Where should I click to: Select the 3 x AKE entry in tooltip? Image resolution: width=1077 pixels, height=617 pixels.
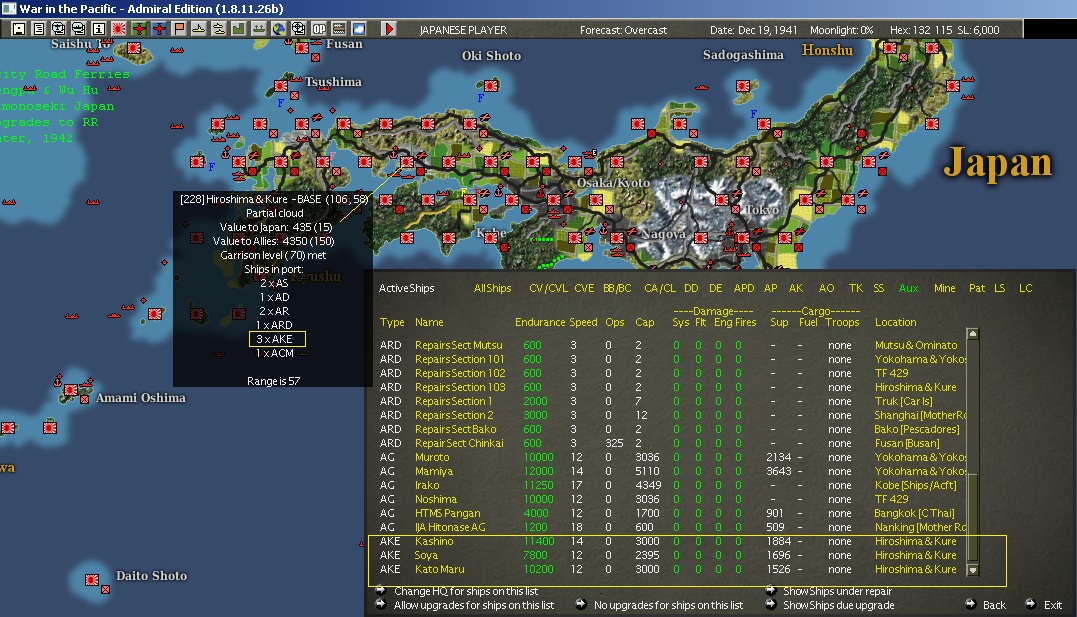[x=277, y=339]
